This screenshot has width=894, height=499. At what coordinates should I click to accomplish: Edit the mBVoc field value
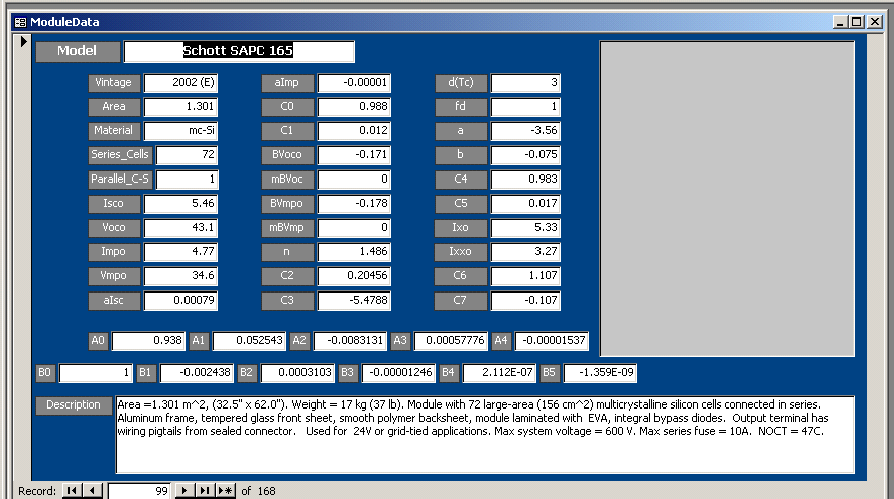354,179
